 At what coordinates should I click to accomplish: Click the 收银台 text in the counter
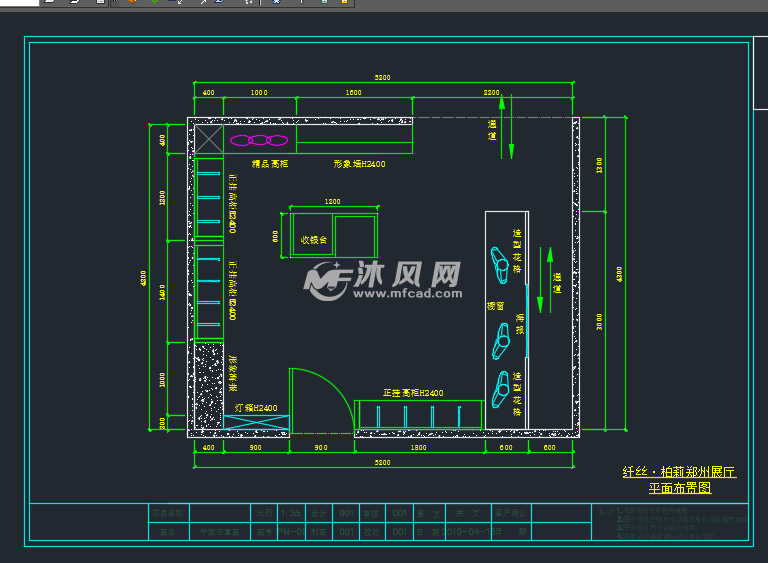point(313,240)
